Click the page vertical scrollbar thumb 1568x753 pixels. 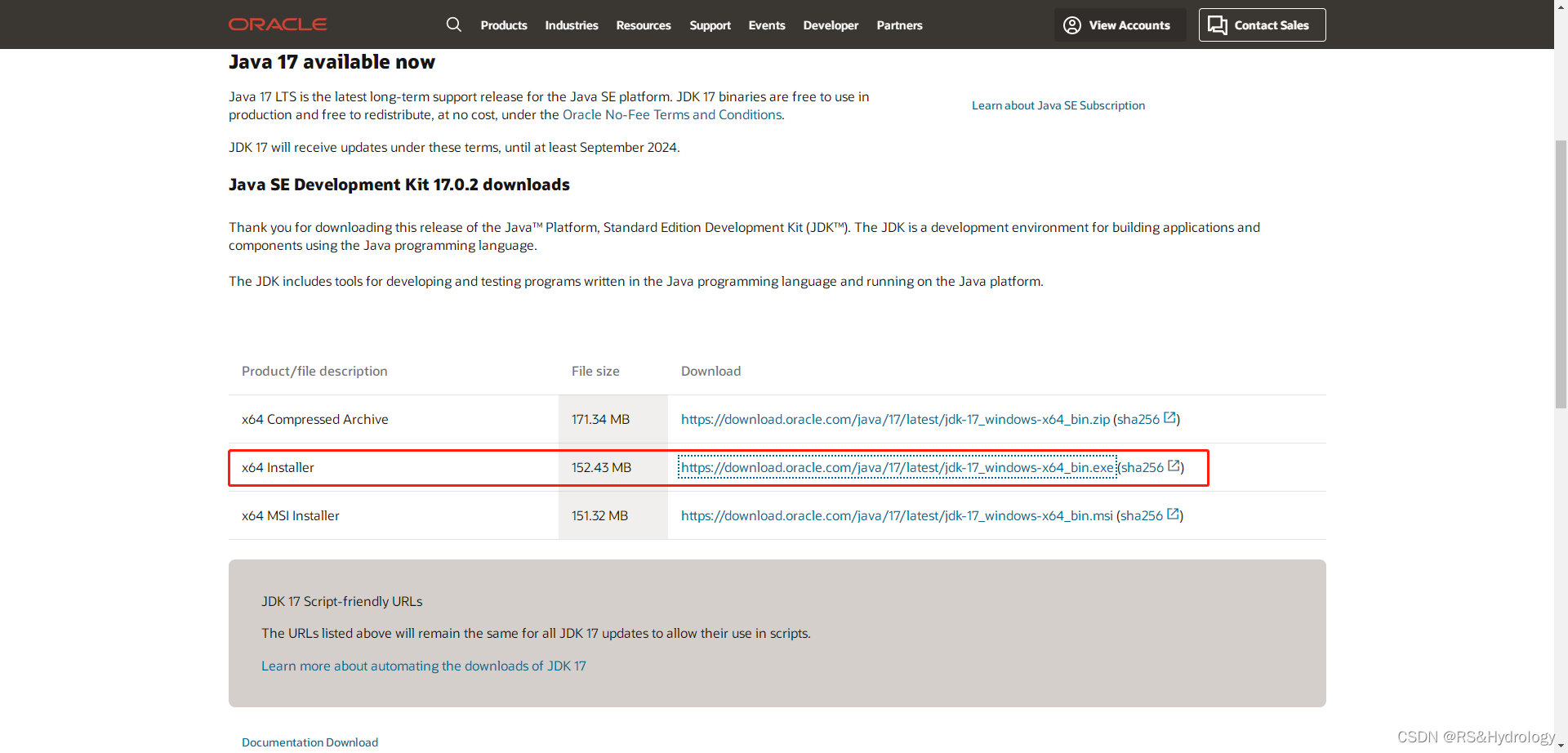click(1561, 274)
